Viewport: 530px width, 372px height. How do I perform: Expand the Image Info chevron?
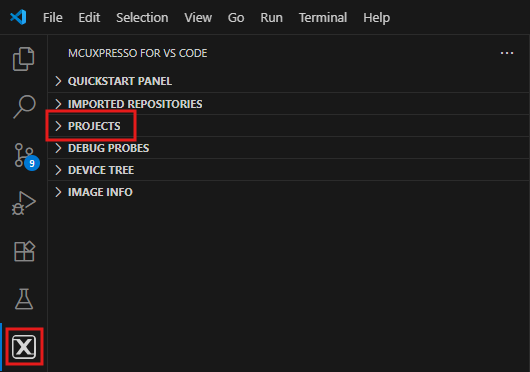[58, 192]
